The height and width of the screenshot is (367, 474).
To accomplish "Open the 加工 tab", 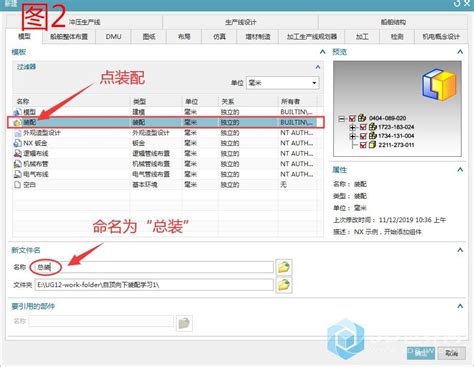I will 362,37.
